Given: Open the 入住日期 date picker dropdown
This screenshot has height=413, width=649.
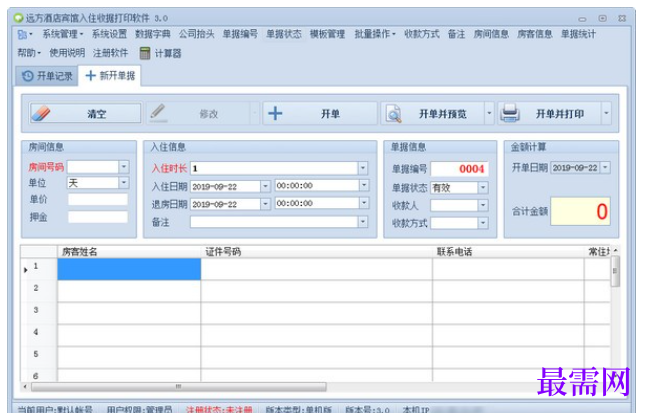Looking at the screenshot, I should 265,186.
